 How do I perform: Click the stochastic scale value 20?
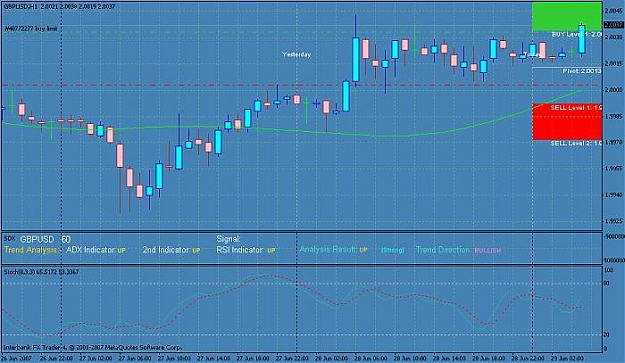[607, 335]
